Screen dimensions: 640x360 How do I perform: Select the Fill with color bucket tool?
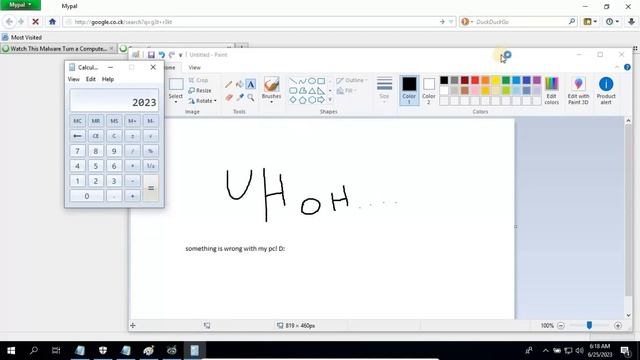pyautogui.click(x=240, y=84)
